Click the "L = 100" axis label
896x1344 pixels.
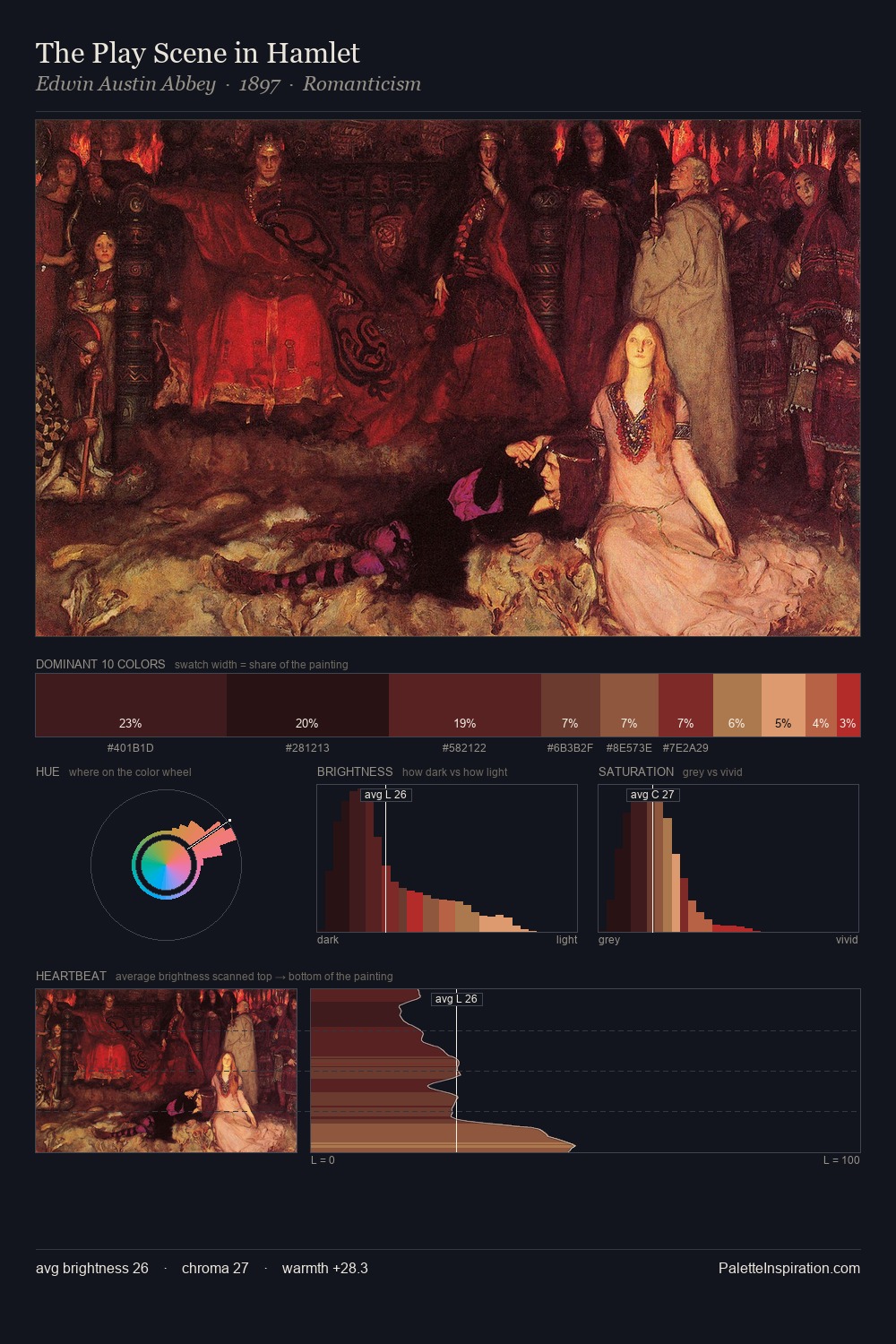pos(841,1160)
